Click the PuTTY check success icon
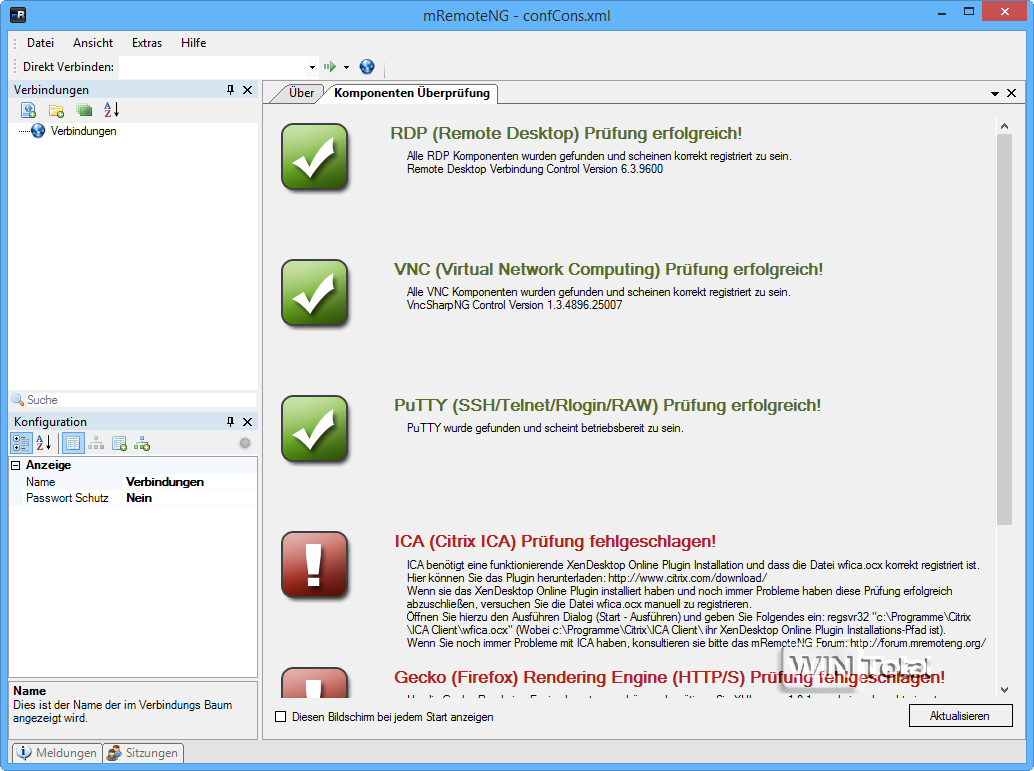Viewport: 1034px width, 771px height. (x=315, y=429)
